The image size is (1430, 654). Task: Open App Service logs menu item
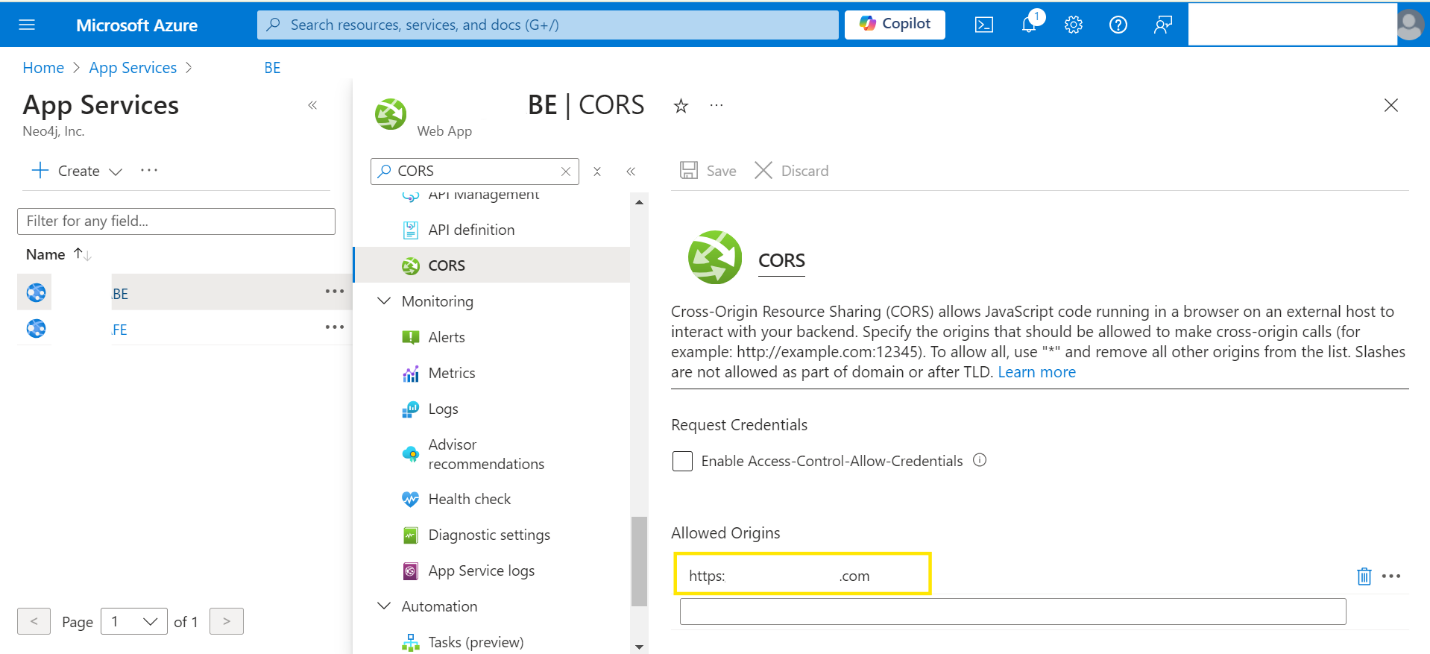point(481,571)
